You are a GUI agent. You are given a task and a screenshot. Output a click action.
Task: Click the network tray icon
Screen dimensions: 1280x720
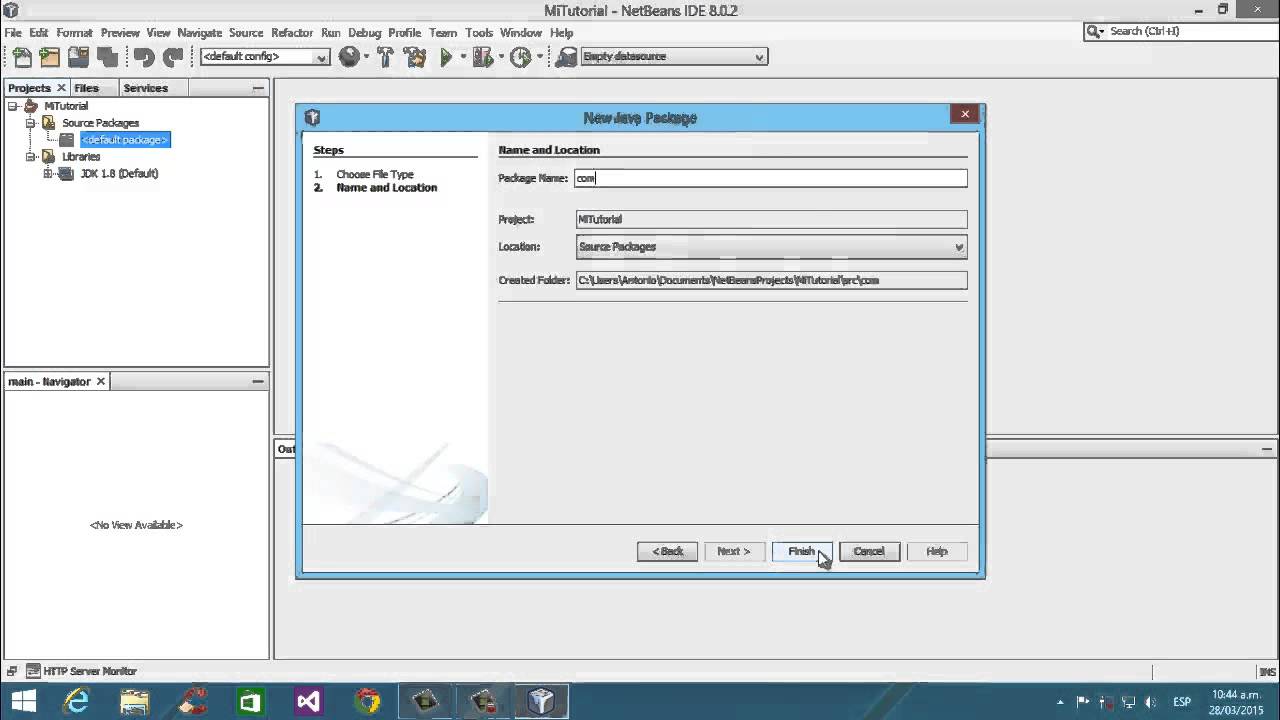tap(1129, 702)
